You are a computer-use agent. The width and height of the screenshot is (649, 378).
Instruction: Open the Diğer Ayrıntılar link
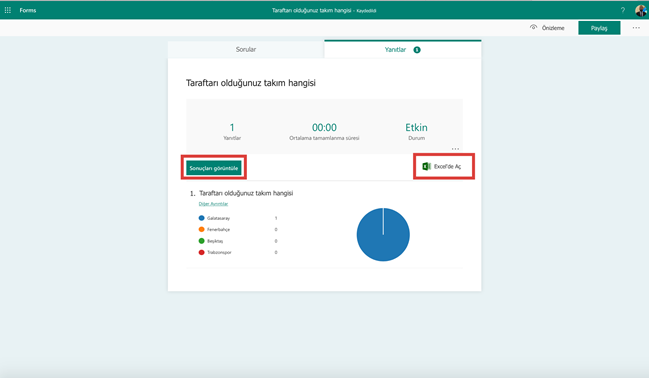point(213,204)
